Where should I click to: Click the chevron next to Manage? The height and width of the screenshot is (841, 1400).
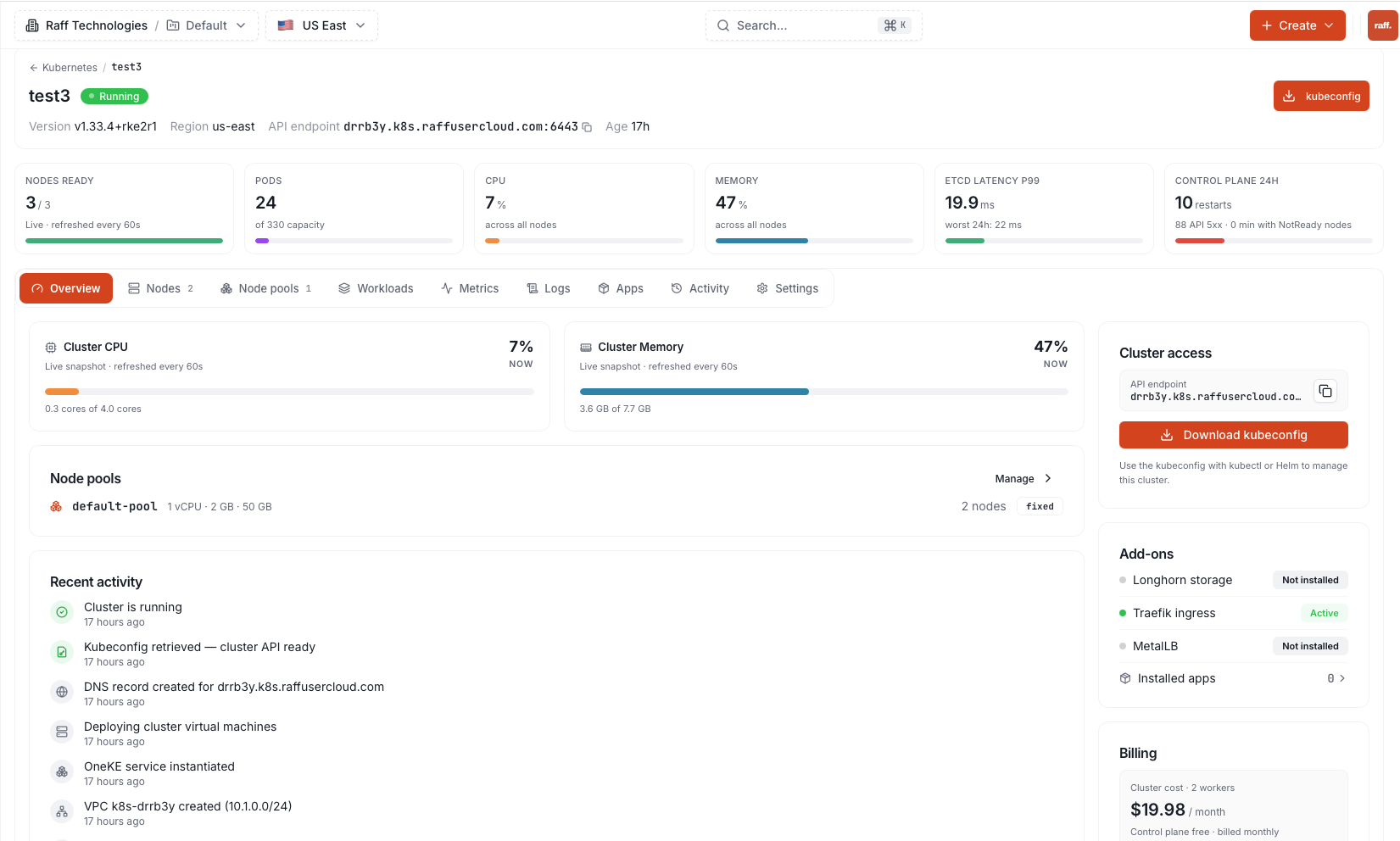[x=1048, y=479]
